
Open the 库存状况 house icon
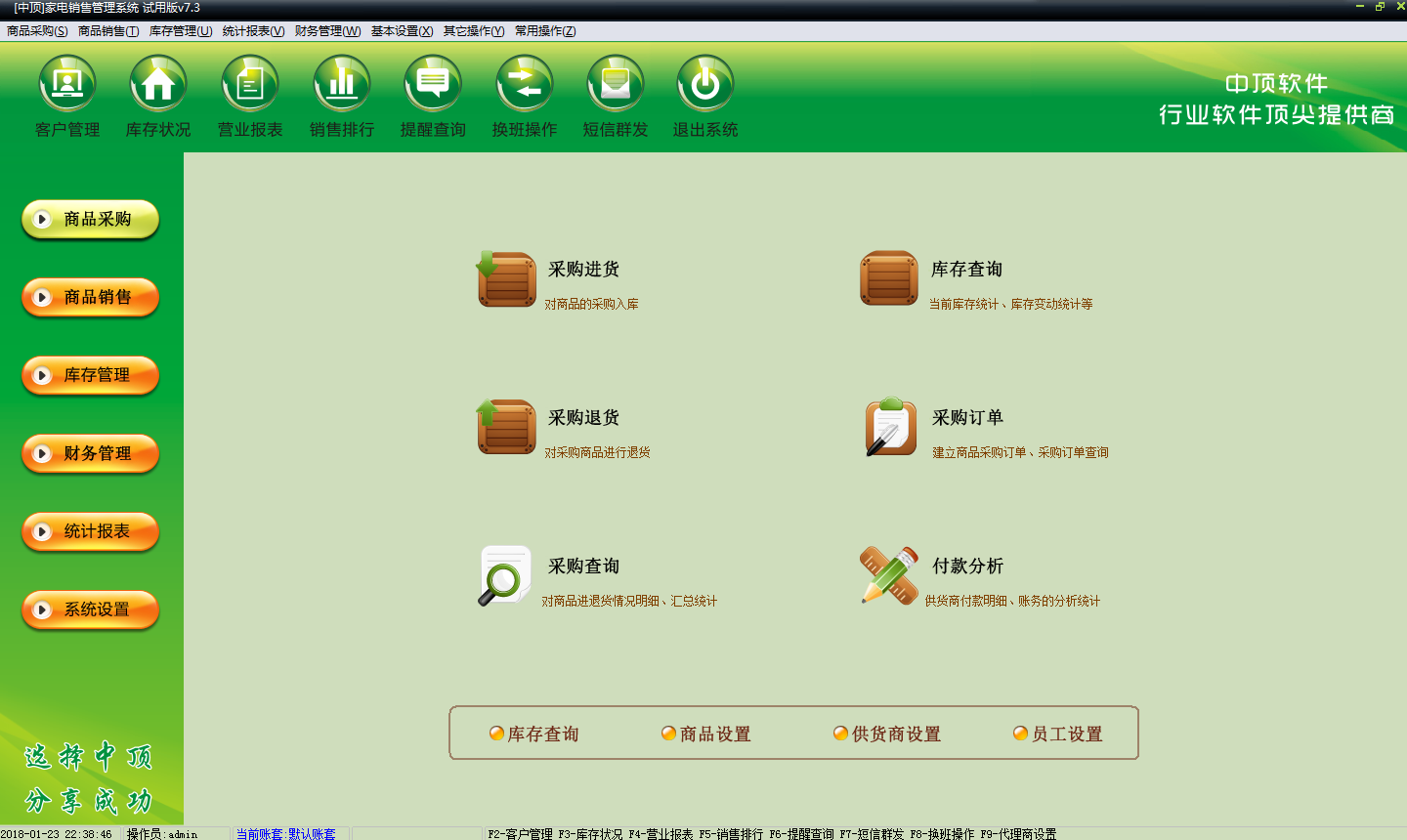tap(158, 85)
